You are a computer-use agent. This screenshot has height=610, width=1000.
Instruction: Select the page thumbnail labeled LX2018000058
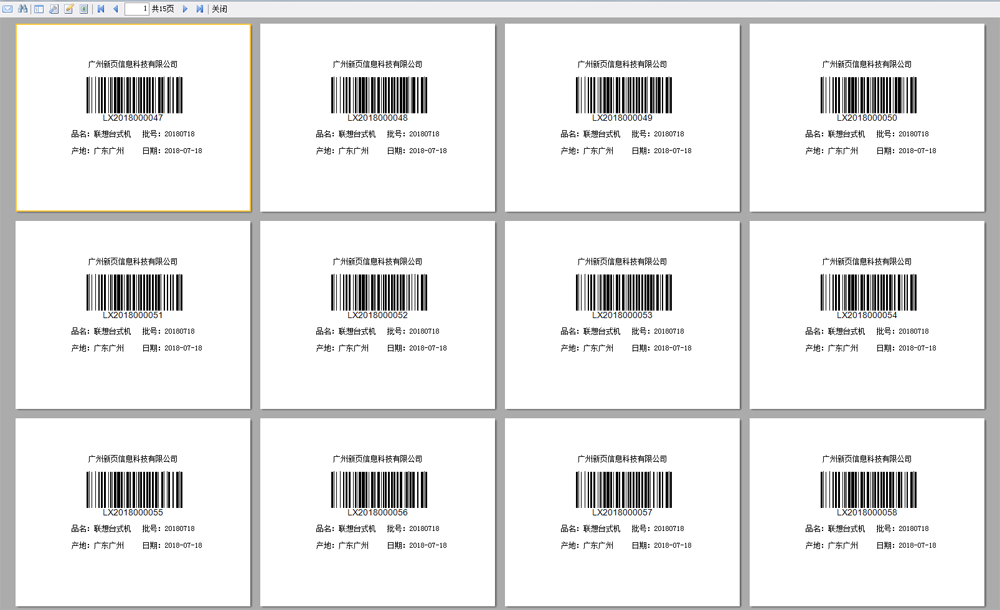point(867,512)
